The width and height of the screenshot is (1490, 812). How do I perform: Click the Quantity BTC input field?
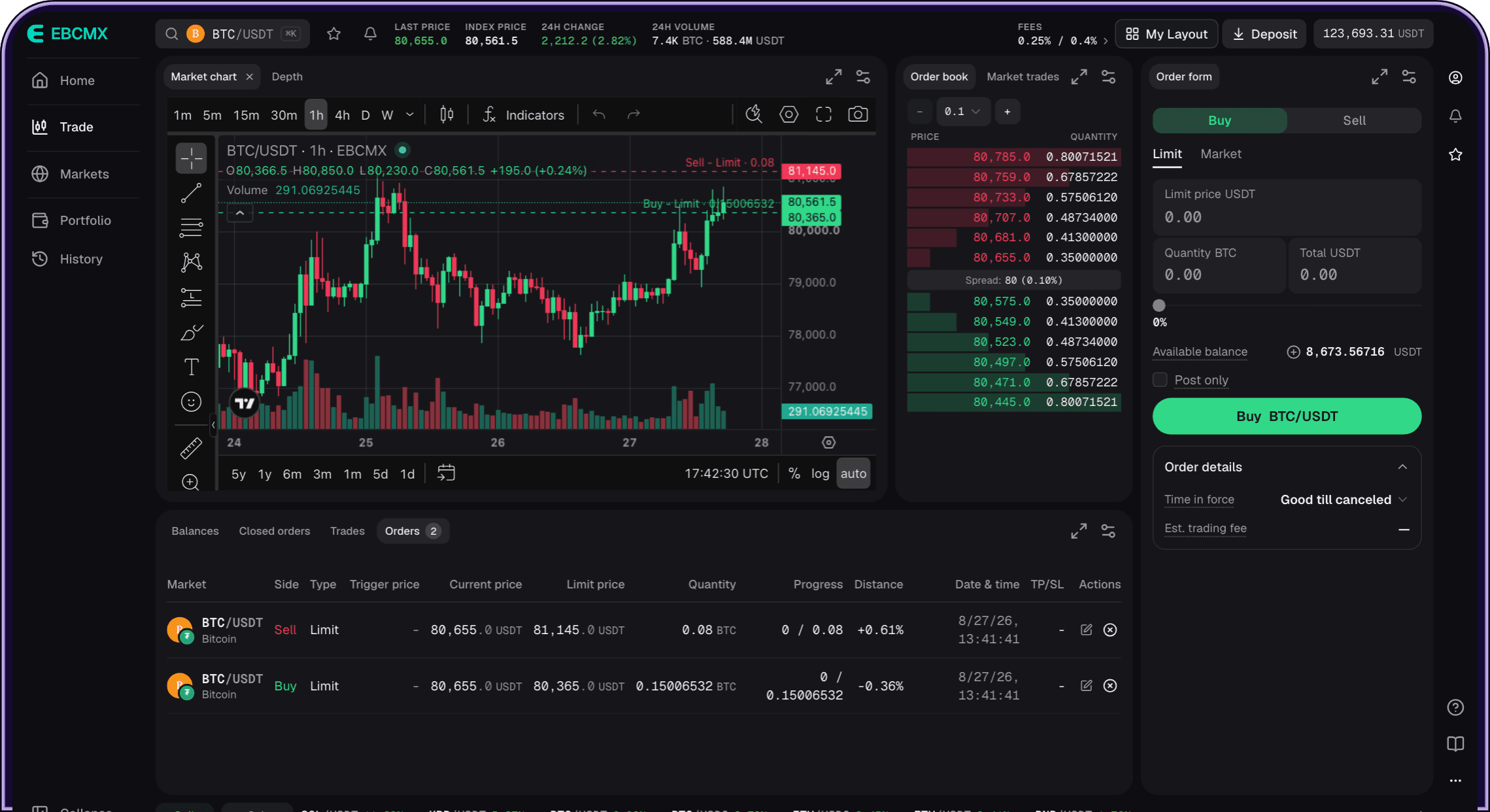click(1218, 265)
